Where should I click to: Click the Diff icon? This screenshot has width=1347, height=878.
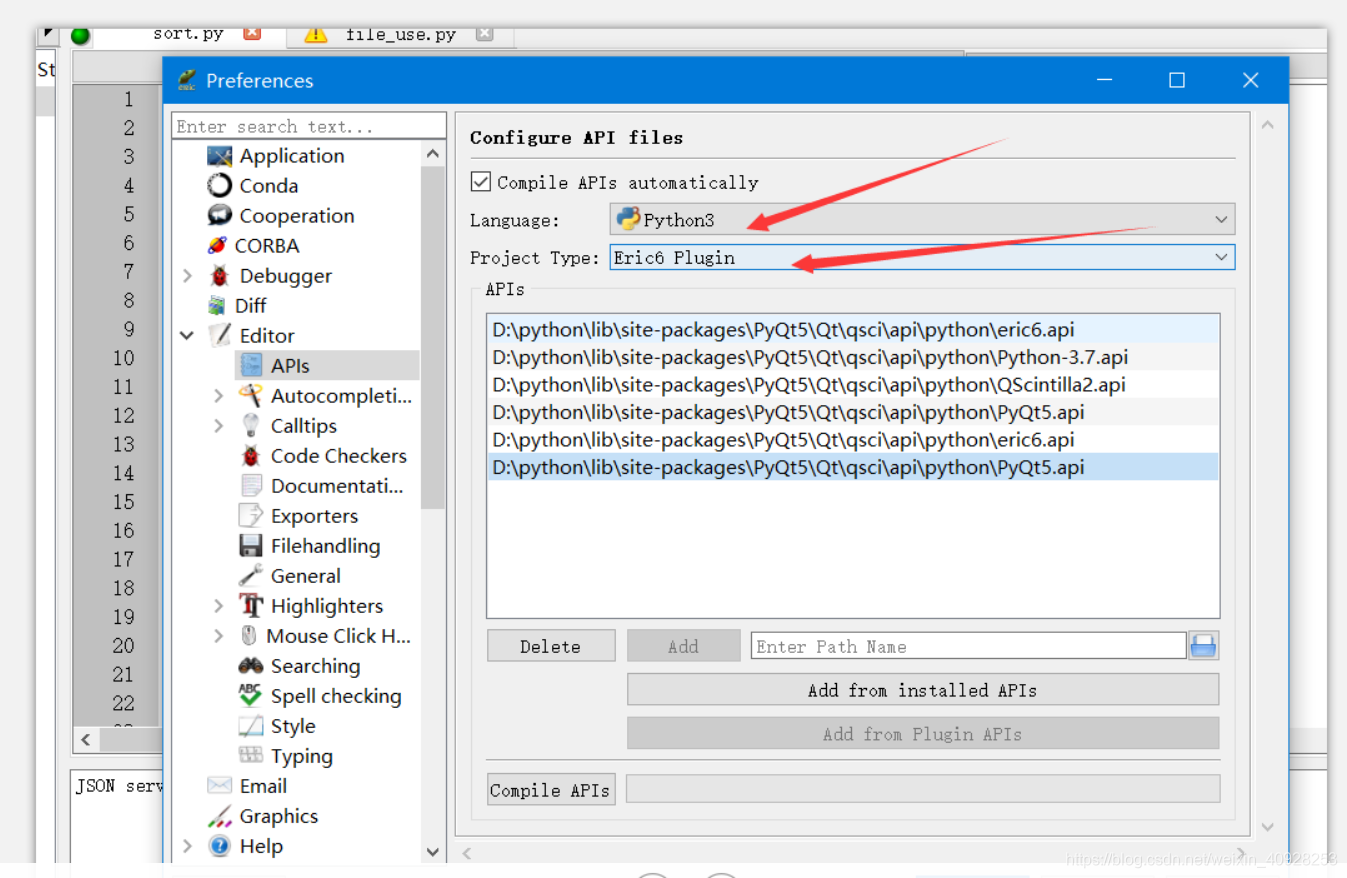click(x=217, y=306)
